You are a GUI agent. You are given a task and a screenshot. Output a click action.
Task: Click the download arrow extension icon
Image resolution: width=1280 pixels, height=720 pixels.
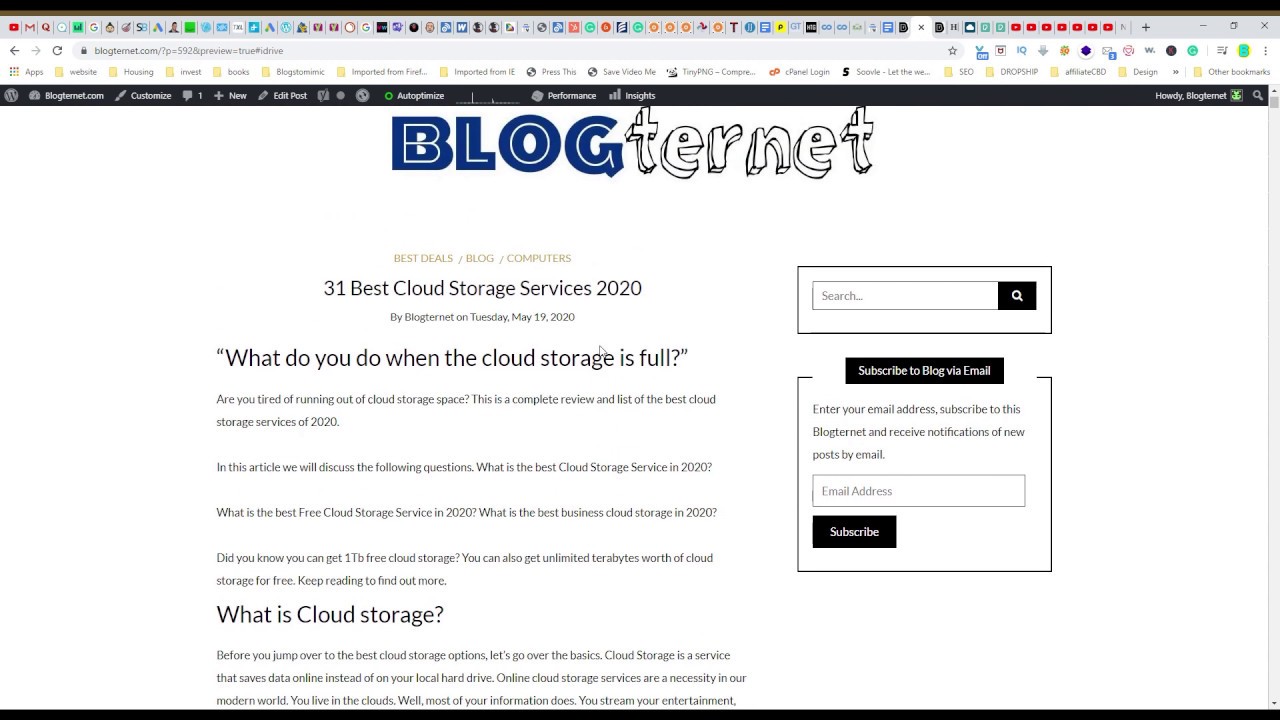(1043, 50)
